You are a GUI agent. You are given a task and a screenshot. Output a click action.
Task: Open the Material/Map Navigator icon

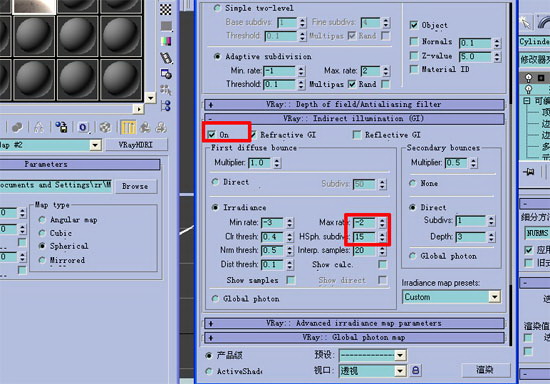pos(166,106)
